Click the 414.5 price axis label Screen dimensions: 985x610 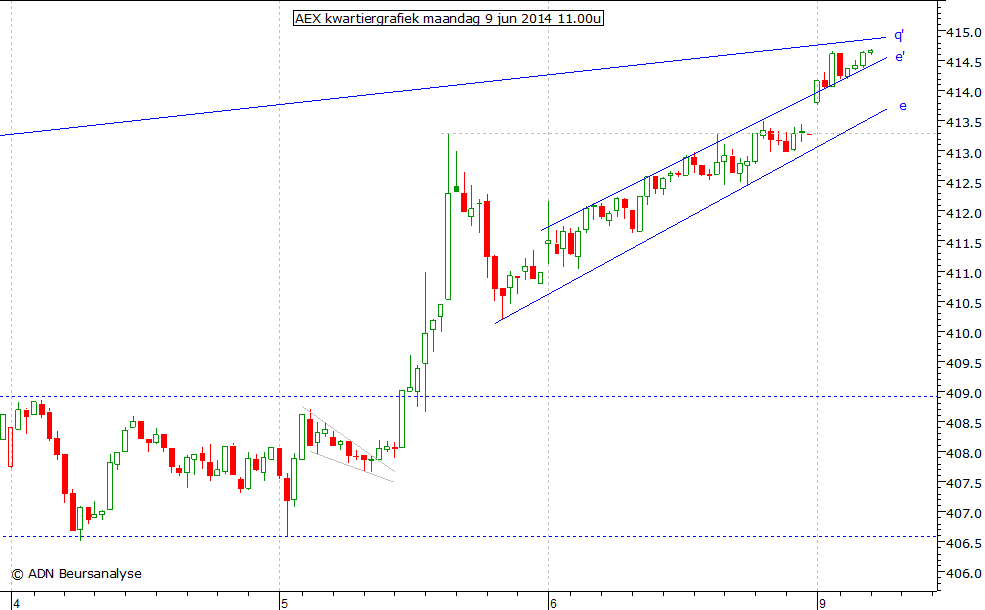pos(964,63)
